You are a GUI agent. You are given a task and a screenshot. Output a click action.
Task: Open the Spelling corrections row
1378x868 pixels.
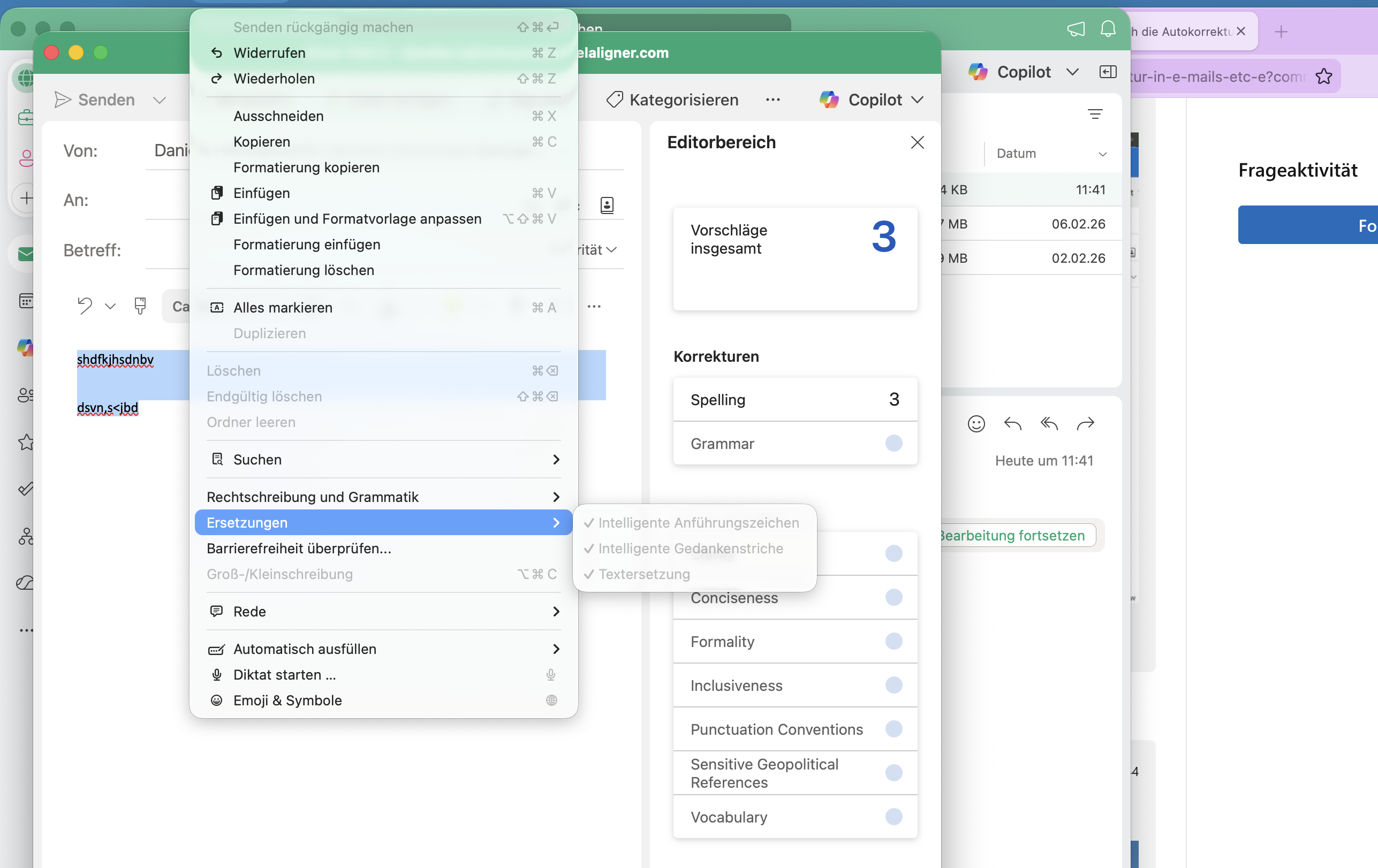[x=794, y=399]
